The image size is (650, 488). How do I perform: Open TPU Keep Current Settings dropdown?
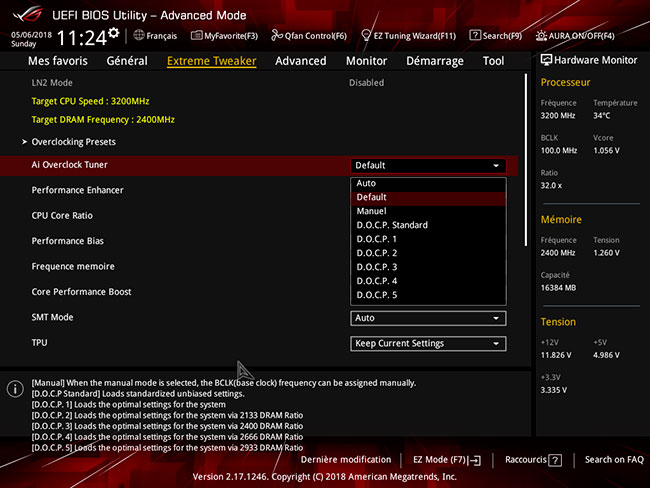tap(428, 344)
